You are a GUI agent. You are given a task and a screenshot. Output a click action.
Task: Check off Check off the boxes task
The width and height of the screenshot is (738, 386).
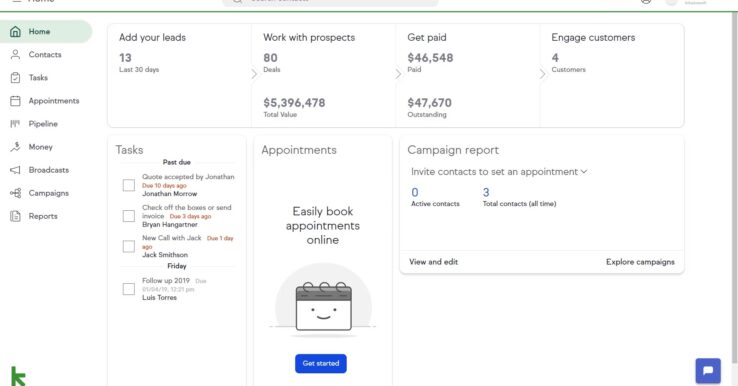pos(128,216)
